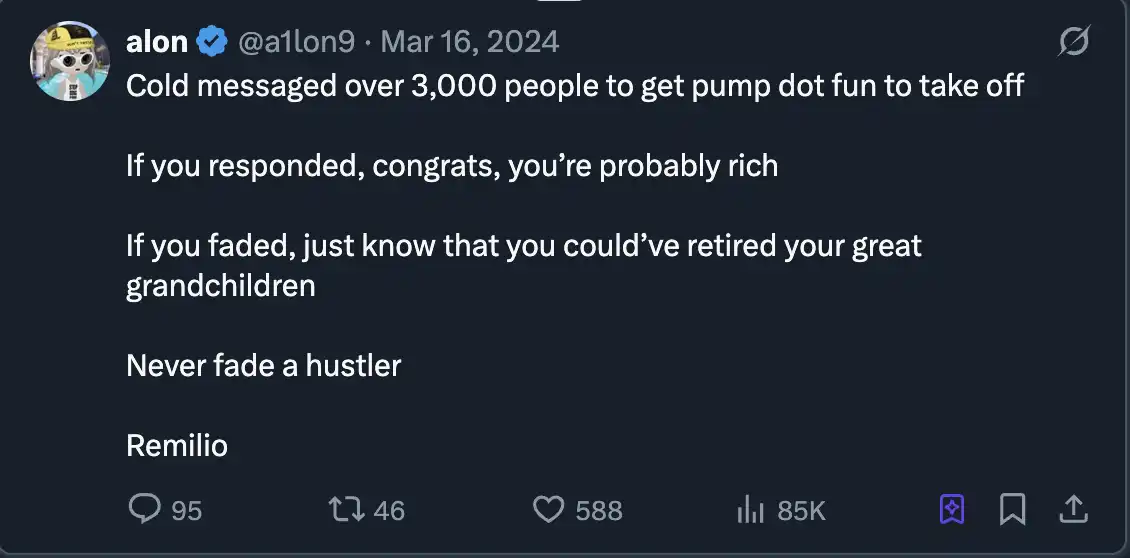Open the reply speech bubble icon

point(144,510)
